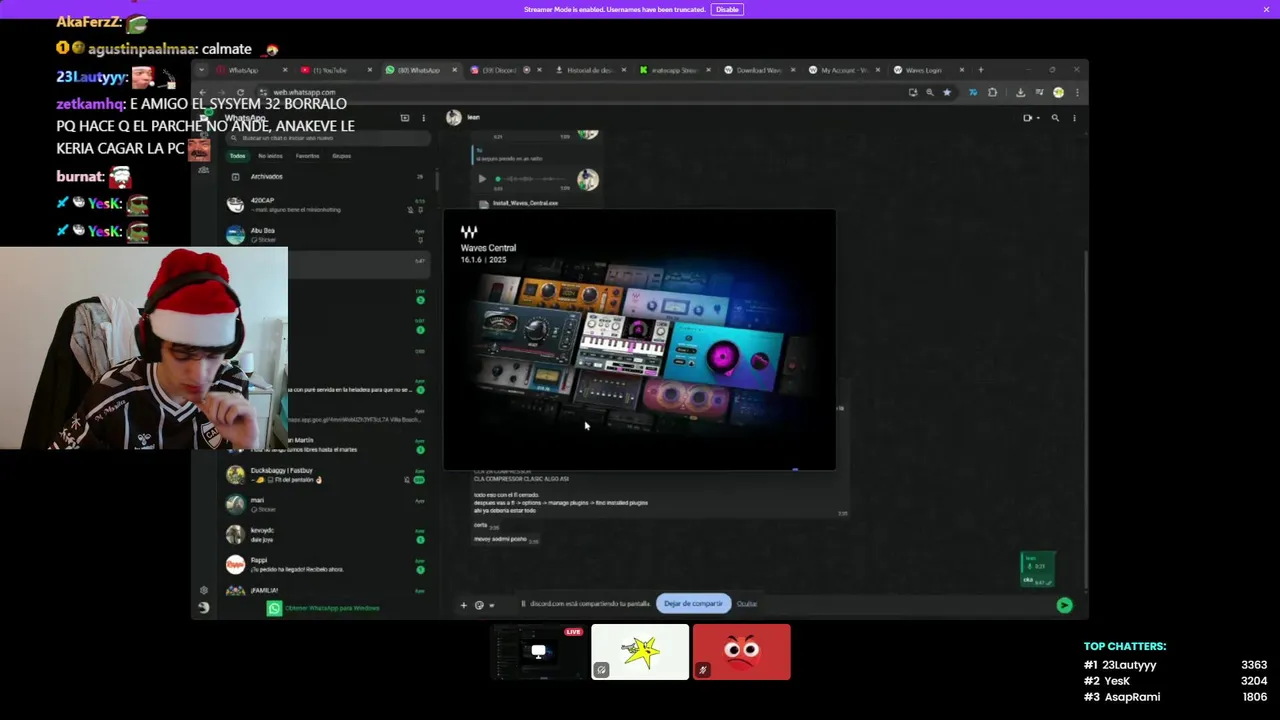The image size is (1280, 720).
Task: Open the Install_Waves_Central.exe file message
Action: [525, 203]
